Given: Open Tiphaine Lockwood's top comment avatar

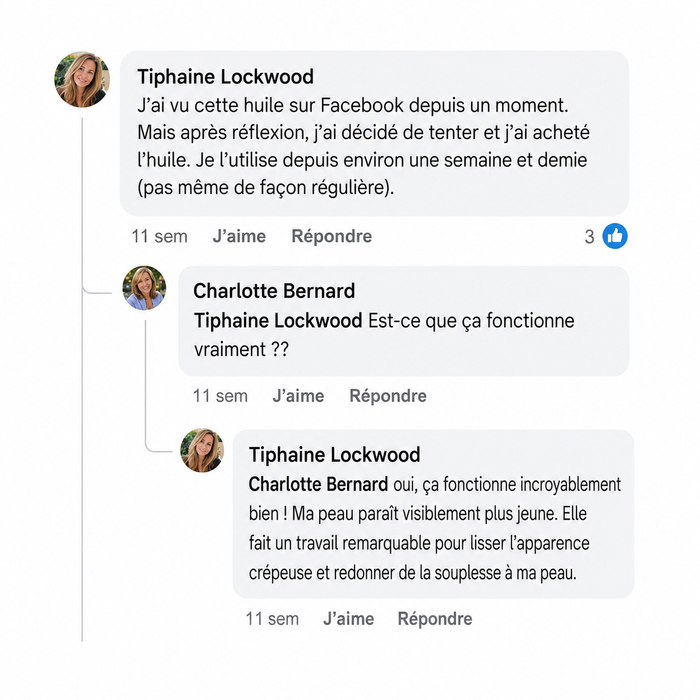Looking at the screenshot, I should point(82,80).
